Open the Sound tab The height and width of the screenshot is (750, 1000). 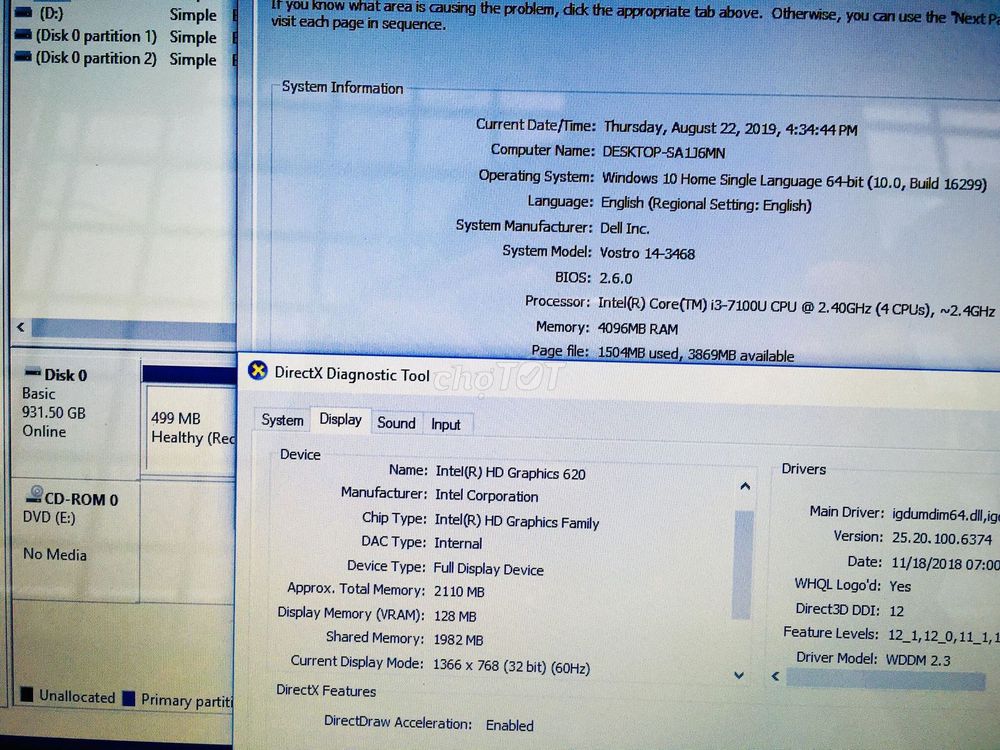click(x=396, y=423)
